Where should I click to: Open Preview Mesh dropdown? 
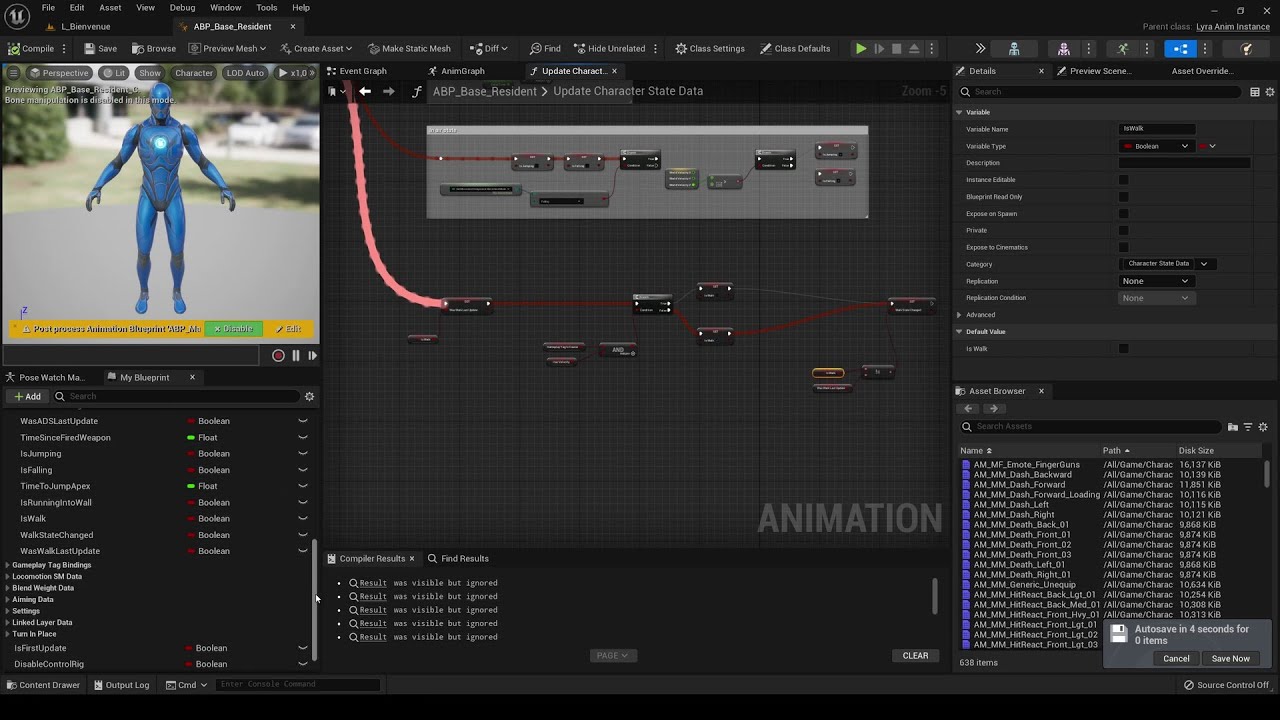pos(228,48)
